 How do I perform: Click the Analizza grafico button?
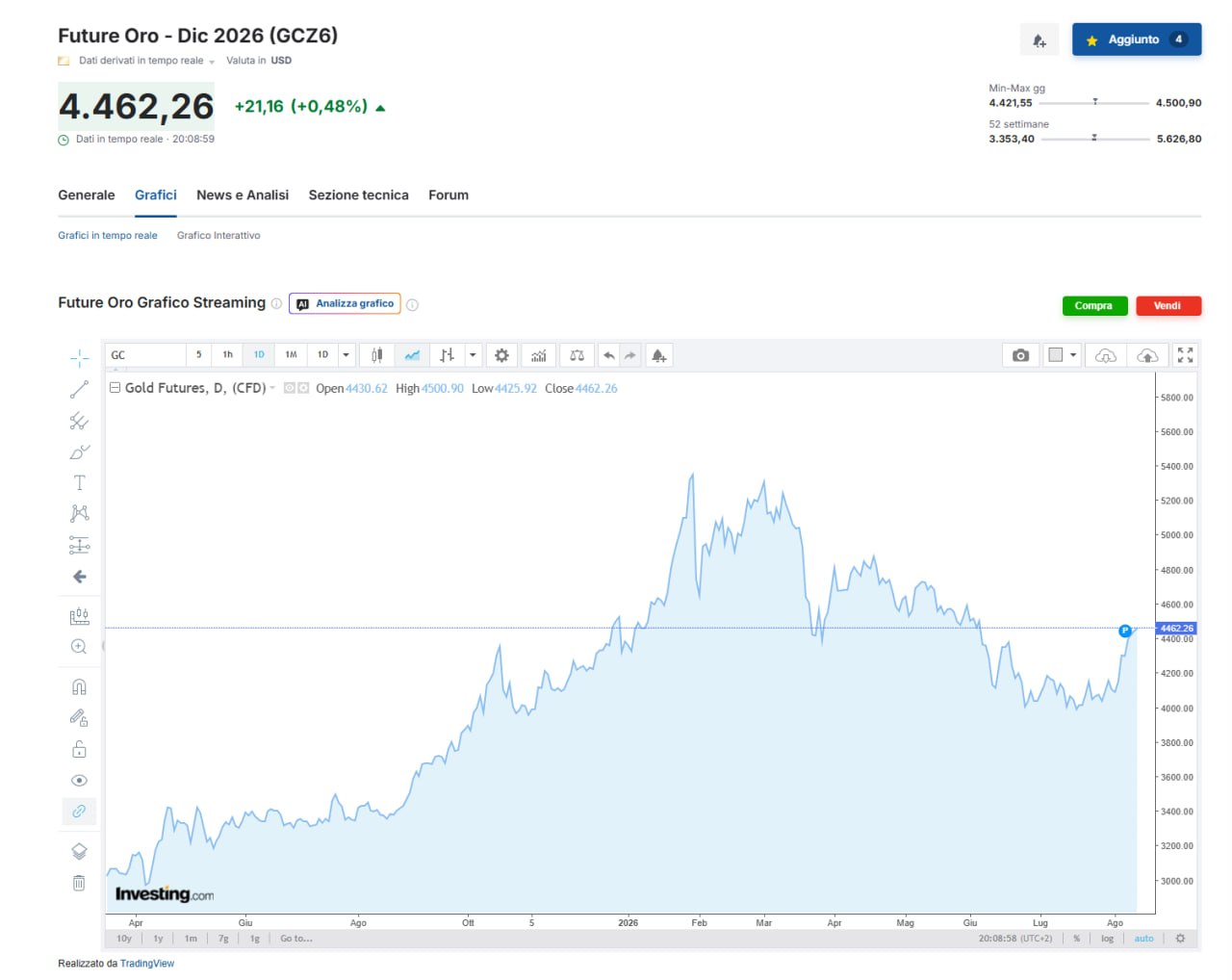345,304
